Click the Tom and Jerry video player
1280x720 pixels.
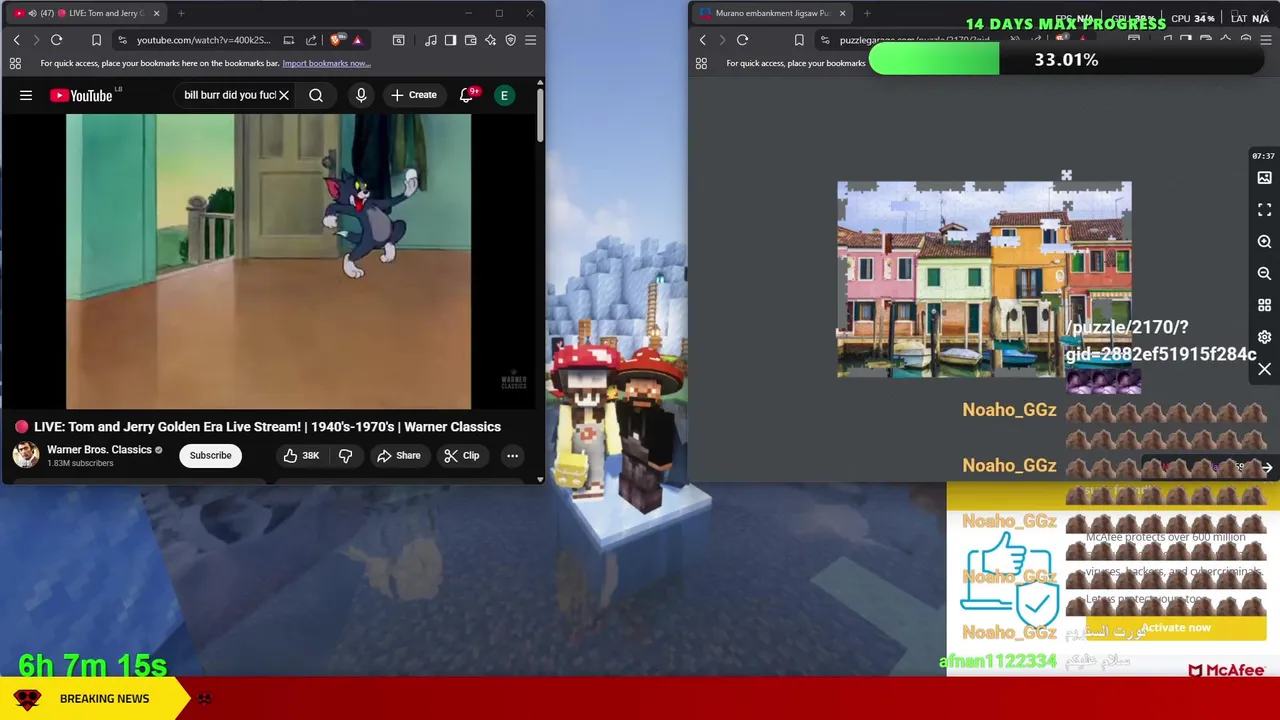click(268, 262)
